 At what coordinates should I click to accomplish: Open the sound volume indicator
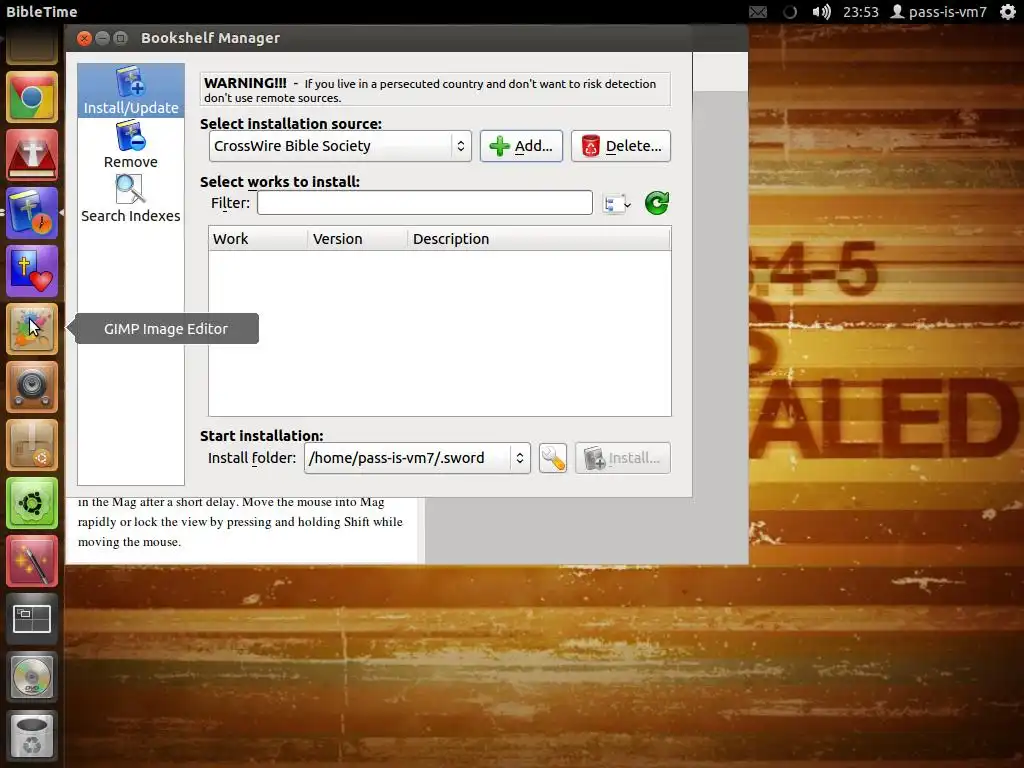pos(821,12)
